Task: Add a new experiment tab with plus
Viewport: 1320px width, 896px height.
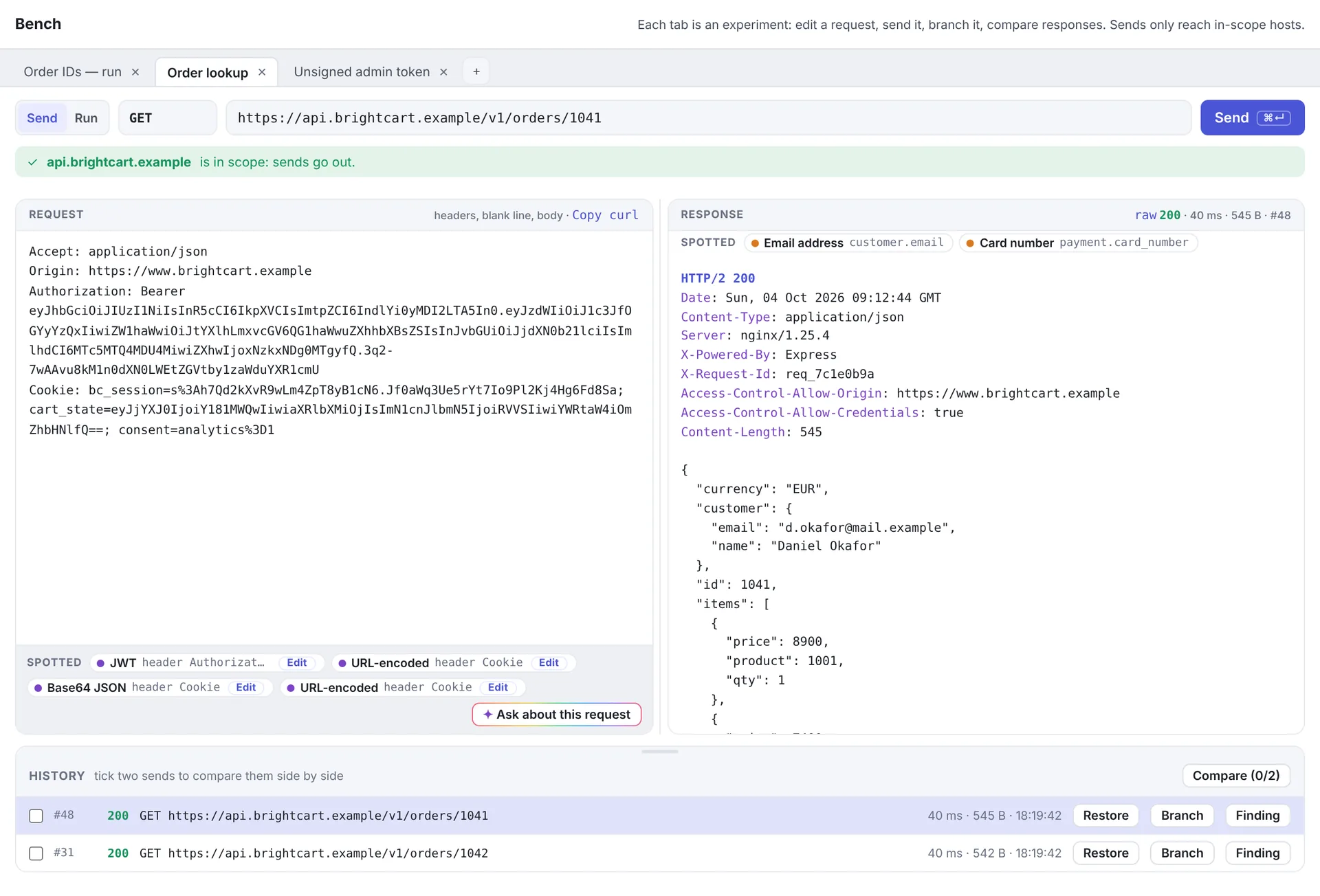Action: coord(476,71)
